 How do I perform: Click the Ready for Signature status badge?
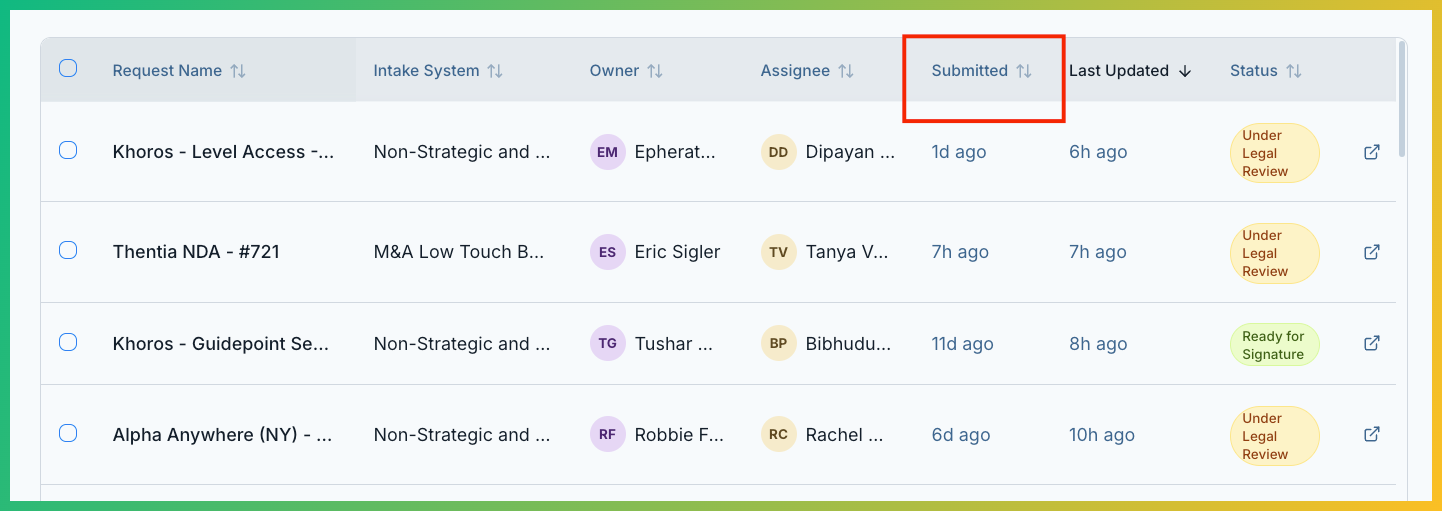(x=1273, y=345)
